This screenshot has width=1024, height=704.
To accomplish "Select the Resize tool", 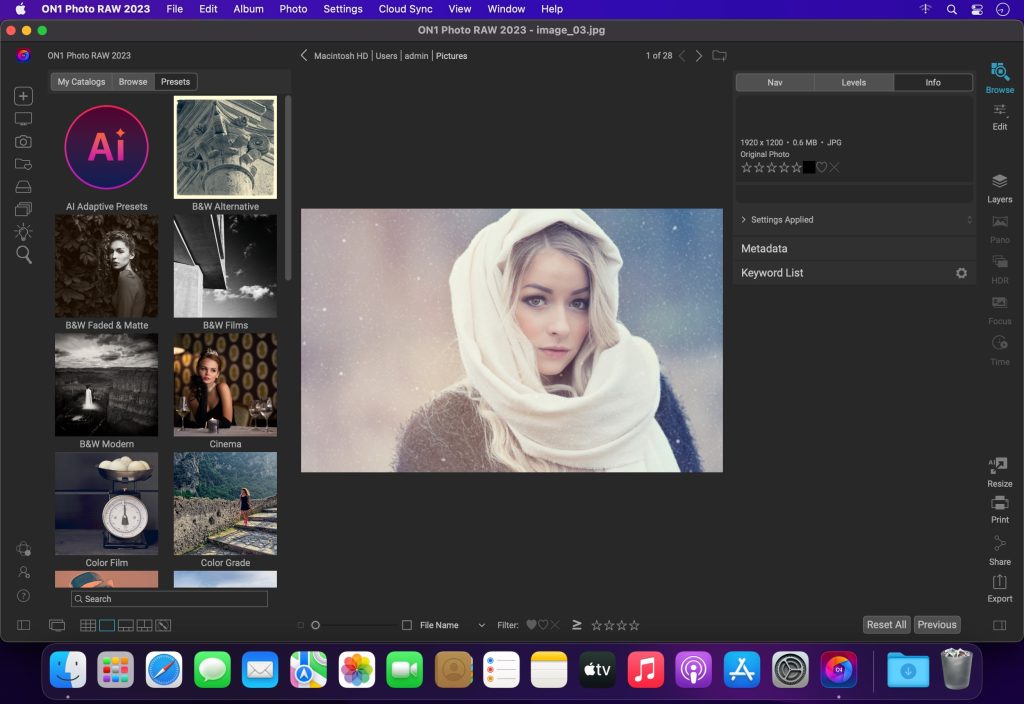I will (x=999, y=470).
